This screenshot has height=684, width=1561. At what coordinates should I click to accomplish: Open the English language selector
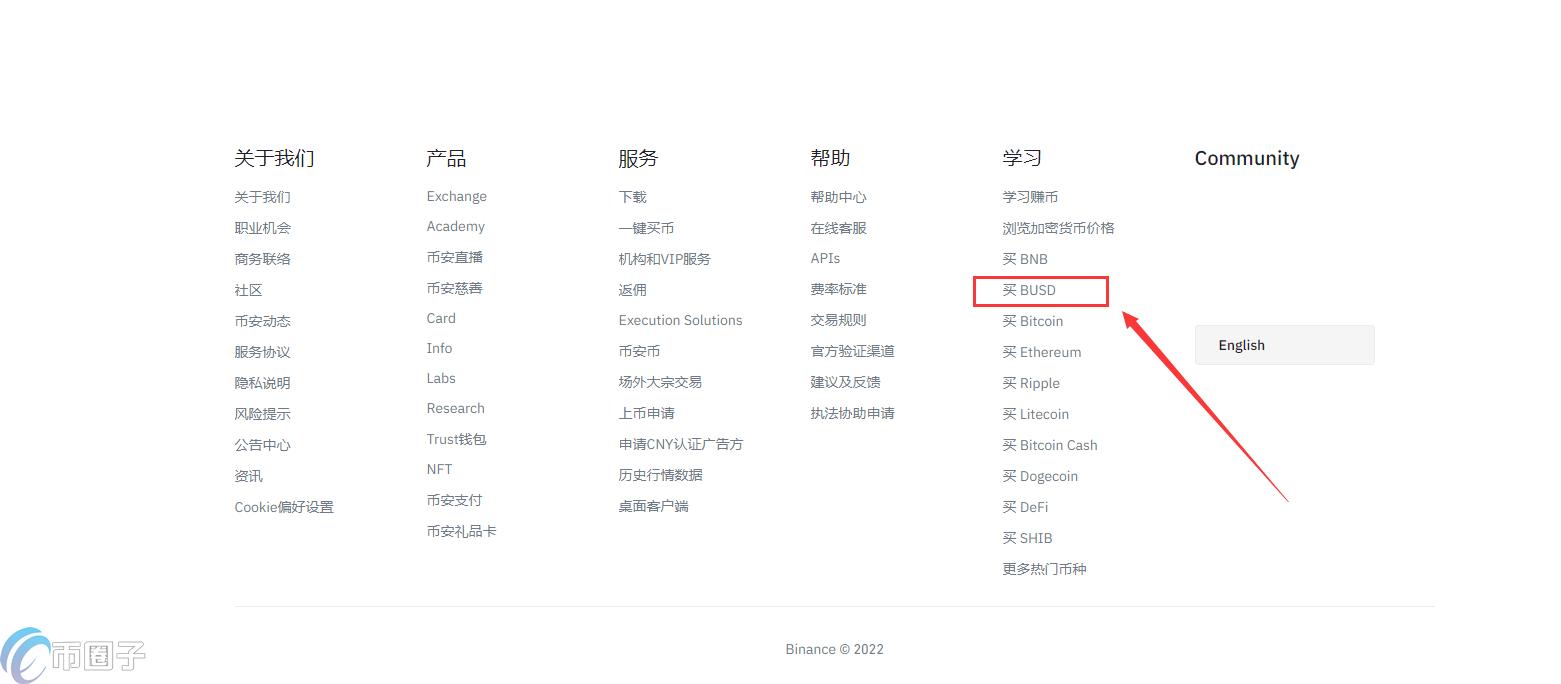coord(1284,344)
